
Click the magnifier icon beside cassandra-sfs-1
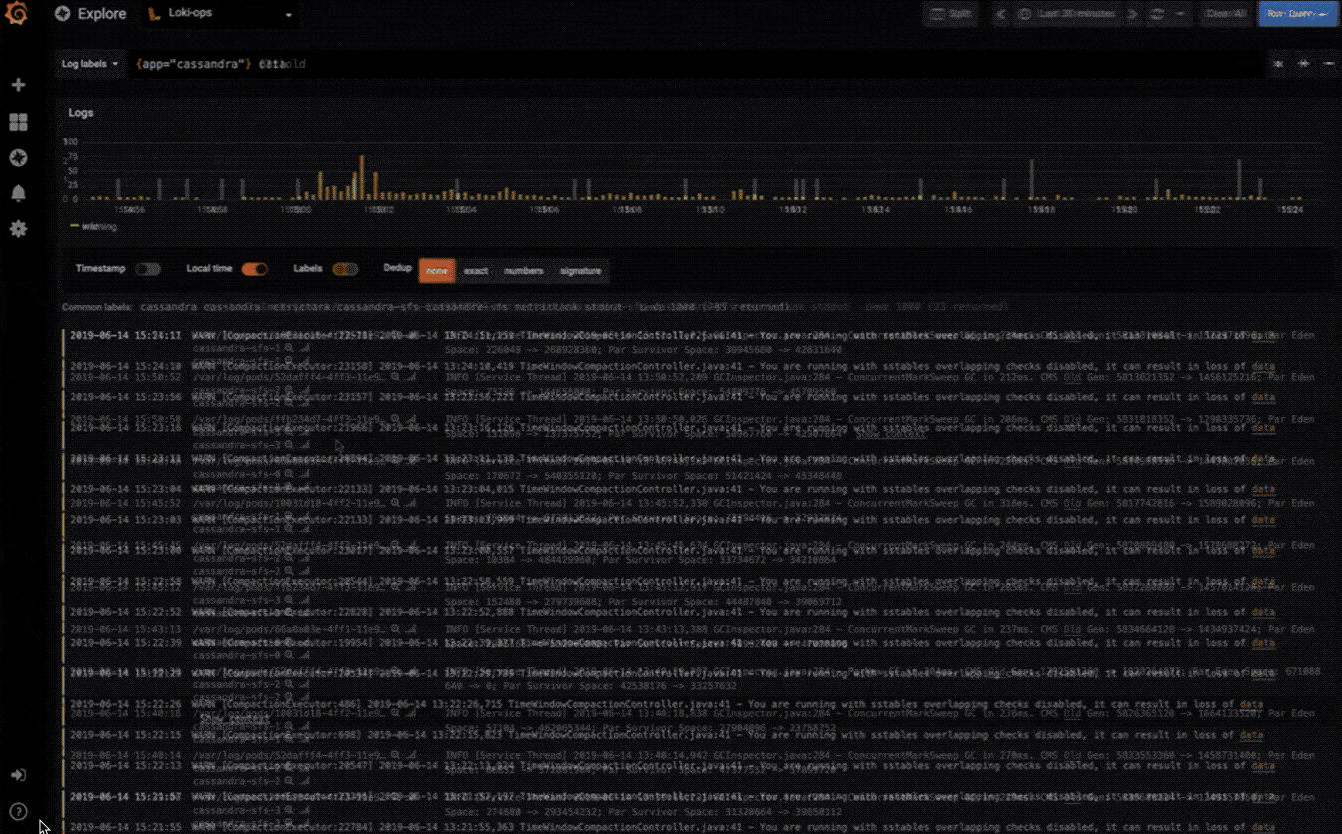(x=288, y=348)
